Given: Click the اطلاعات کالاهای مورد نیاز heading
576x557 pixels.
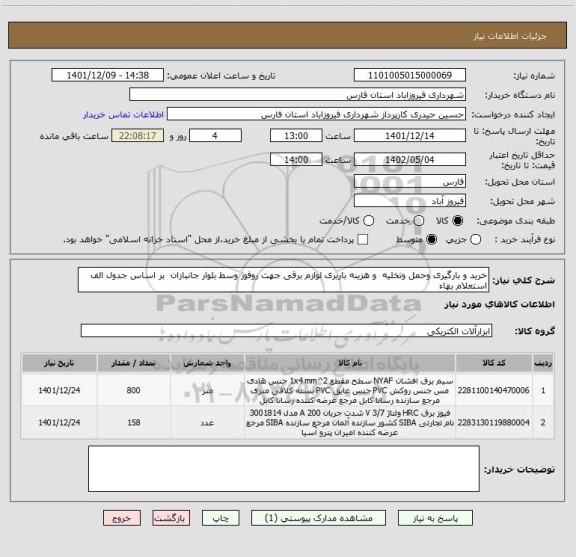Looking at the screenshot, I should pyautogui.click(x=500, y=304).
